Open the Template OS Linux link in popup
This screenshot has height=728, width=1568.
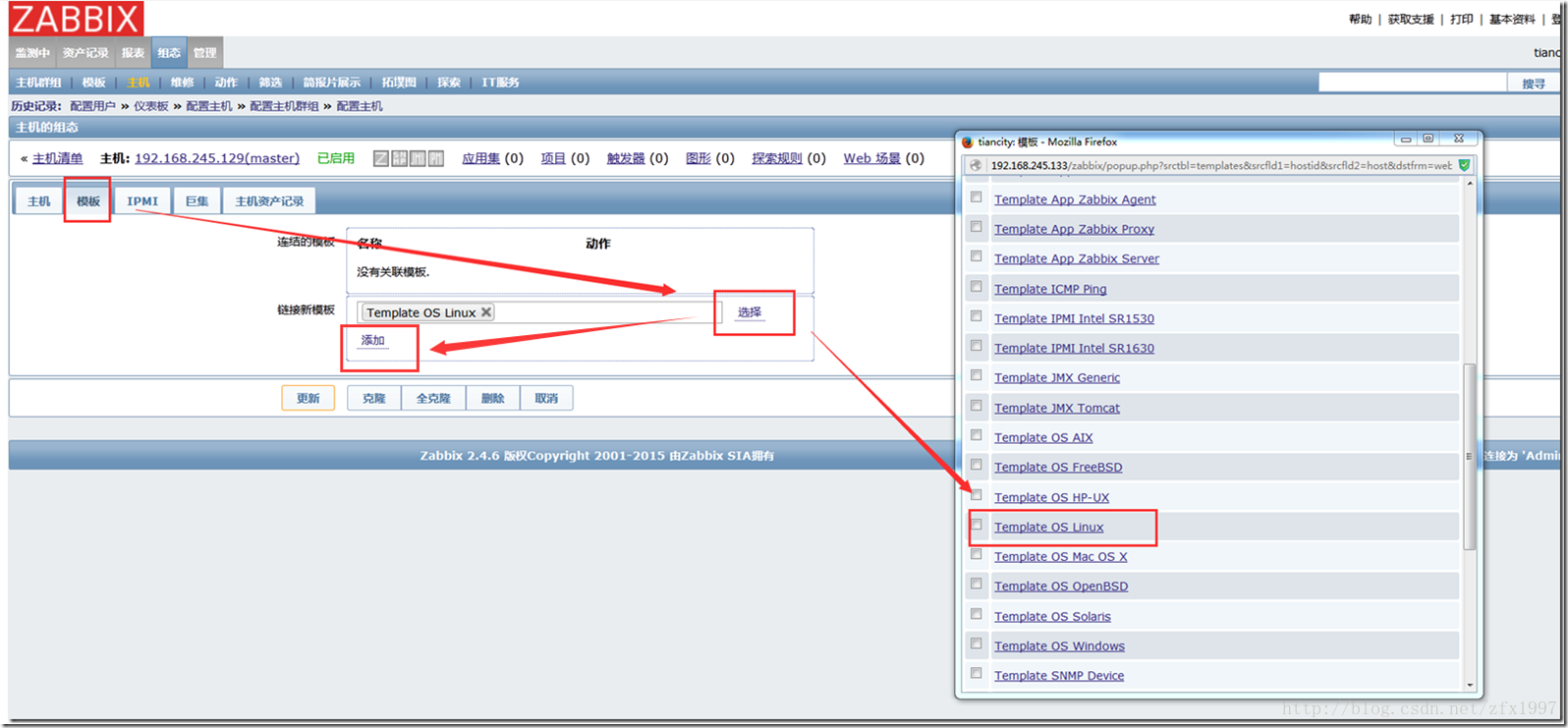coord(1048,527)
